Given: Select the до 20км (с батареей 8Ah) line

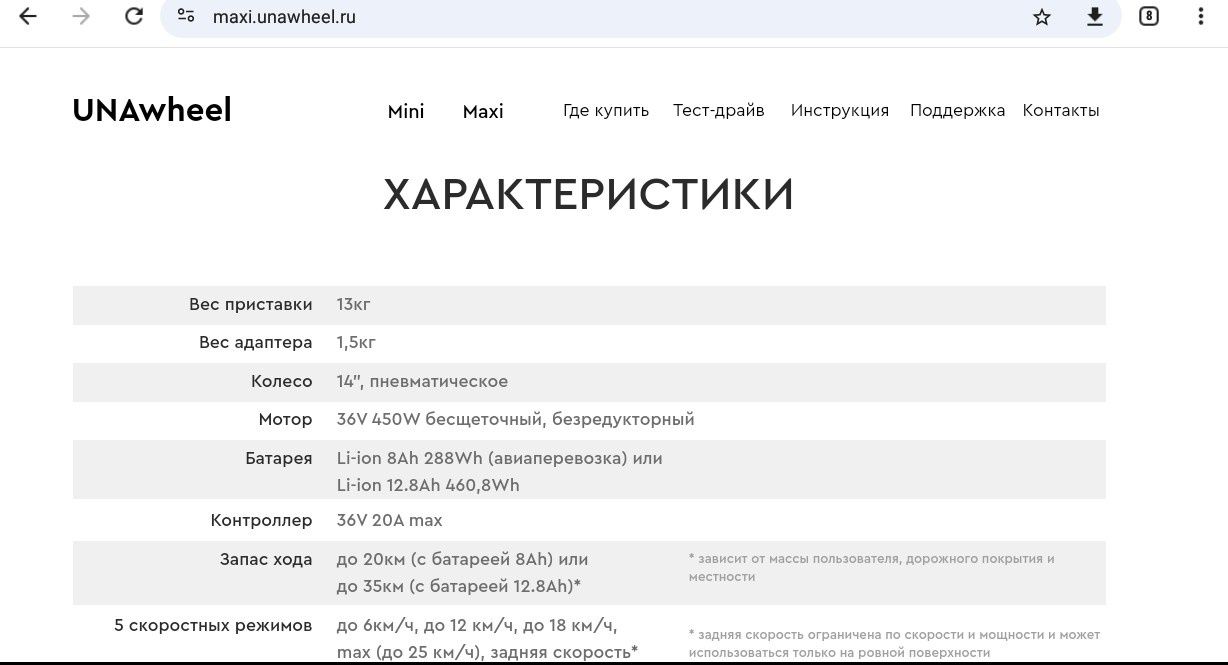Looking at the screenshot, I should [462, 560].
